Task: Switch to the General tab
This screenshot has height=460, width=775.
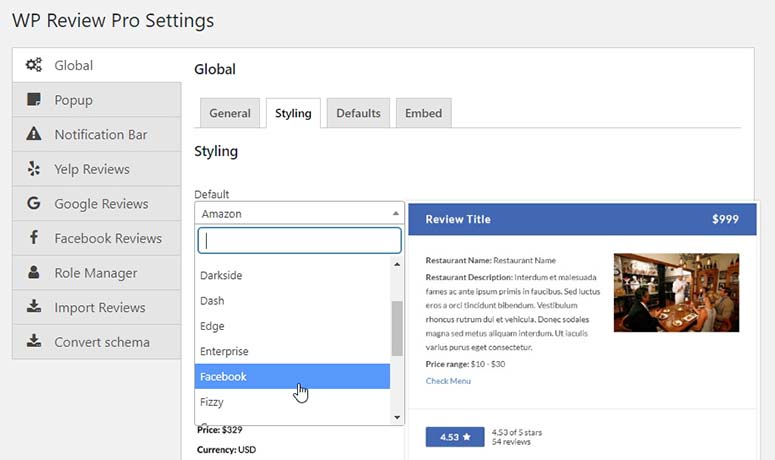Action: [x=230, y=113]
